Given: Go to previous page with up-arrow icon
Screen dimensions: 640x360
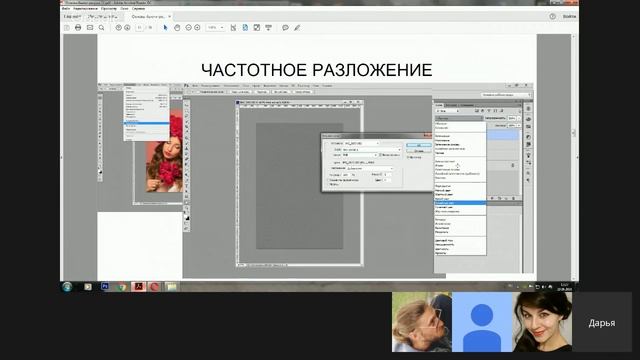Looking at the screenshot, I should (x=118, y=28).
